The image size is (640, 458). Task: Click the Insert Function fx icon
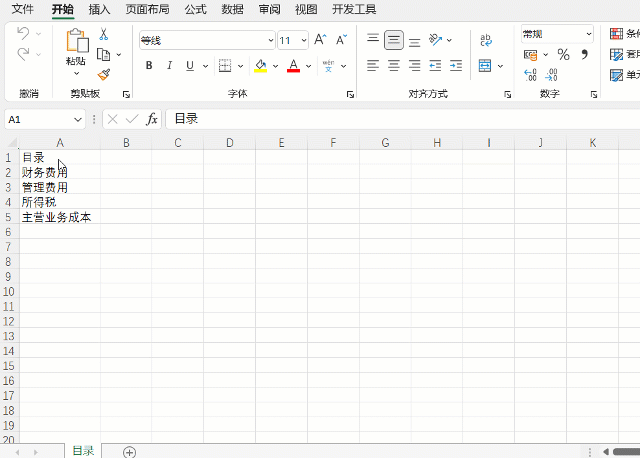[152, 119]
